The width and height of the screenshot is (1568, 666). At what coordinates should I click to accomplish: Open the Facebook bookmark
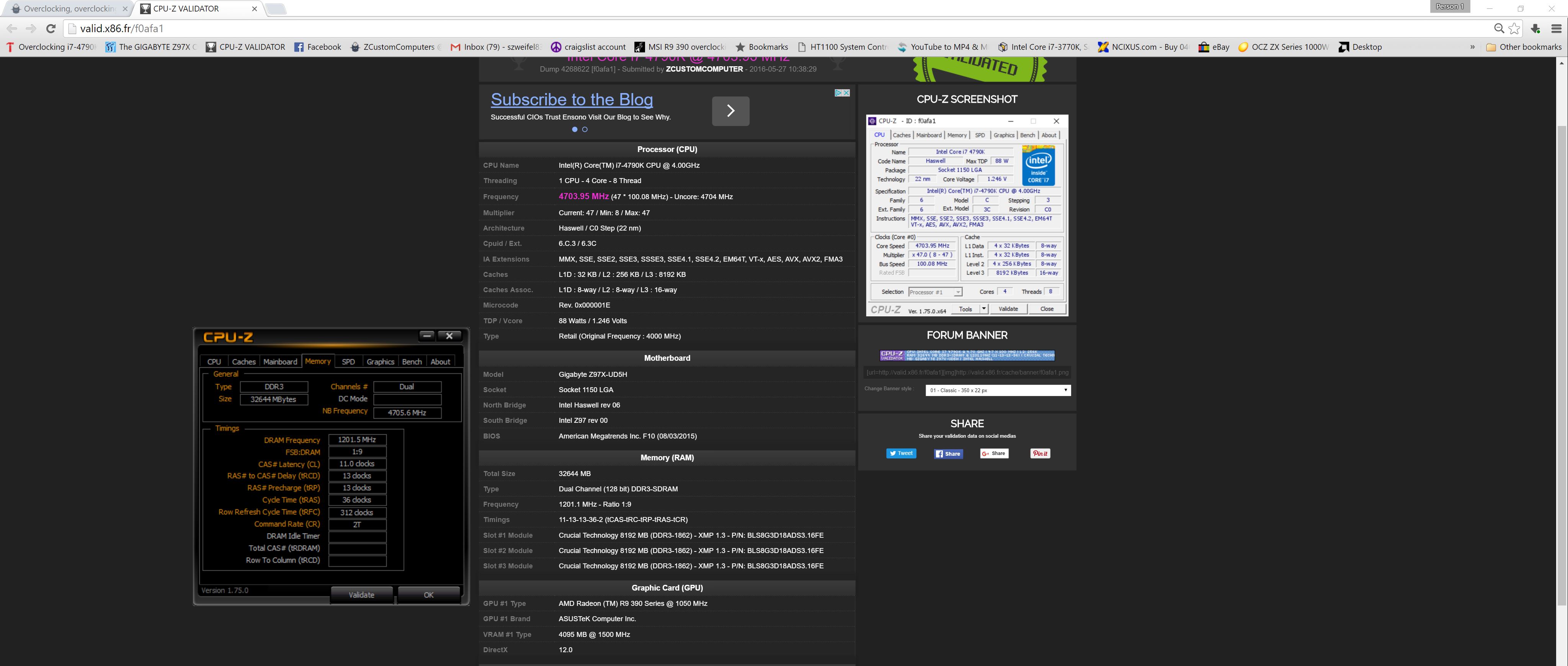click(x=318, y=47)
